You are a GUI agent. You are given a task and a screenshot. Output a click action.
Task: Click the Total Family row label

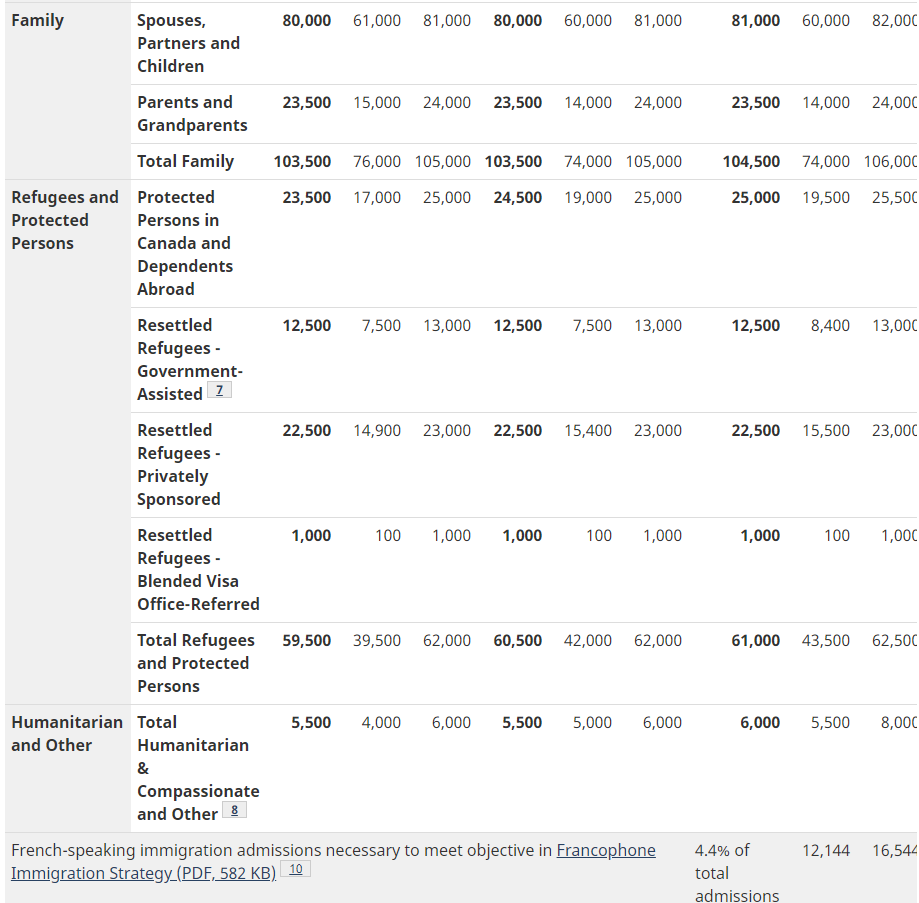tap(185, 162)
